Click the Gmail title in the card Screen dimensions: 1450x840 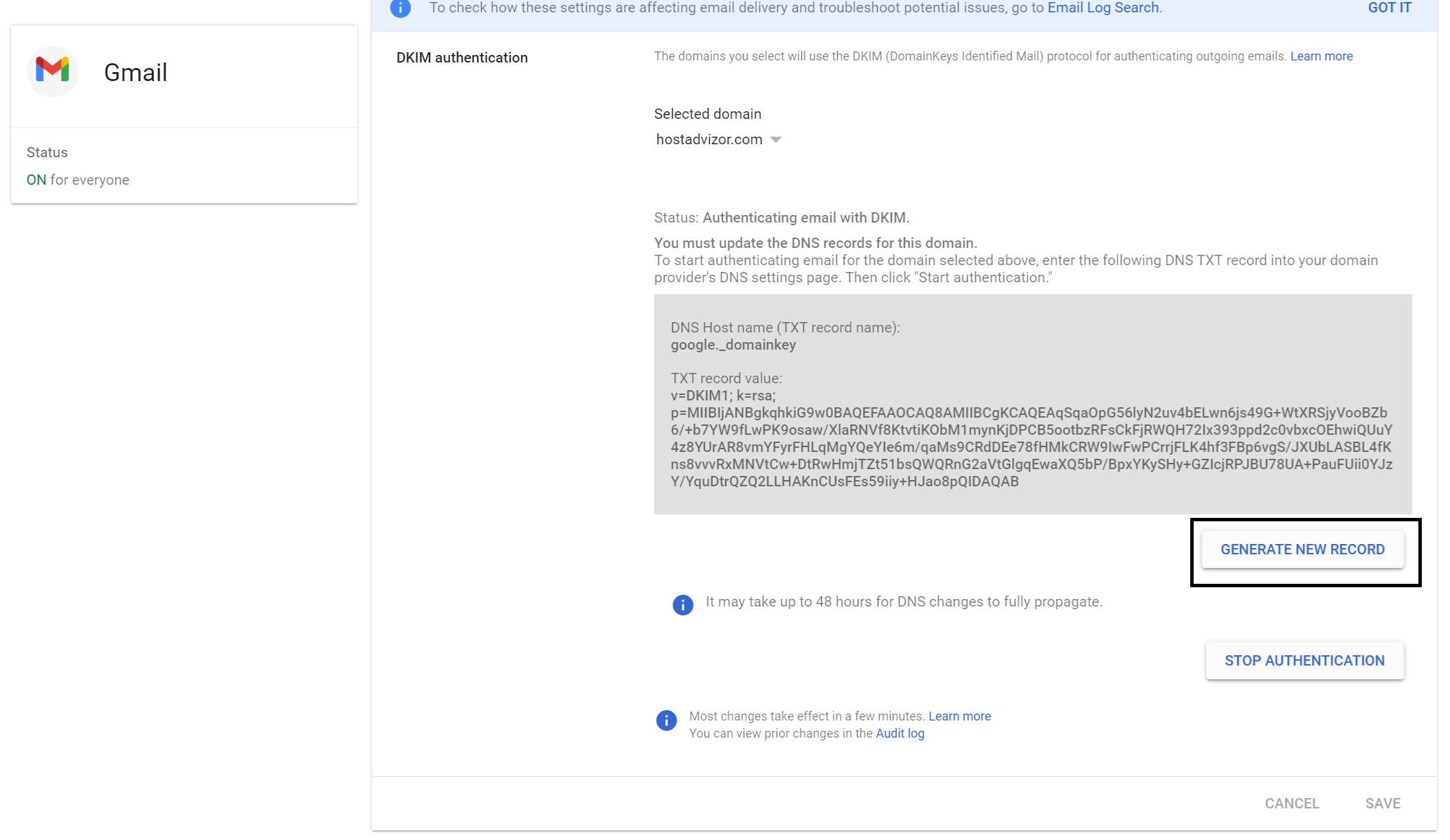[135, 73]
